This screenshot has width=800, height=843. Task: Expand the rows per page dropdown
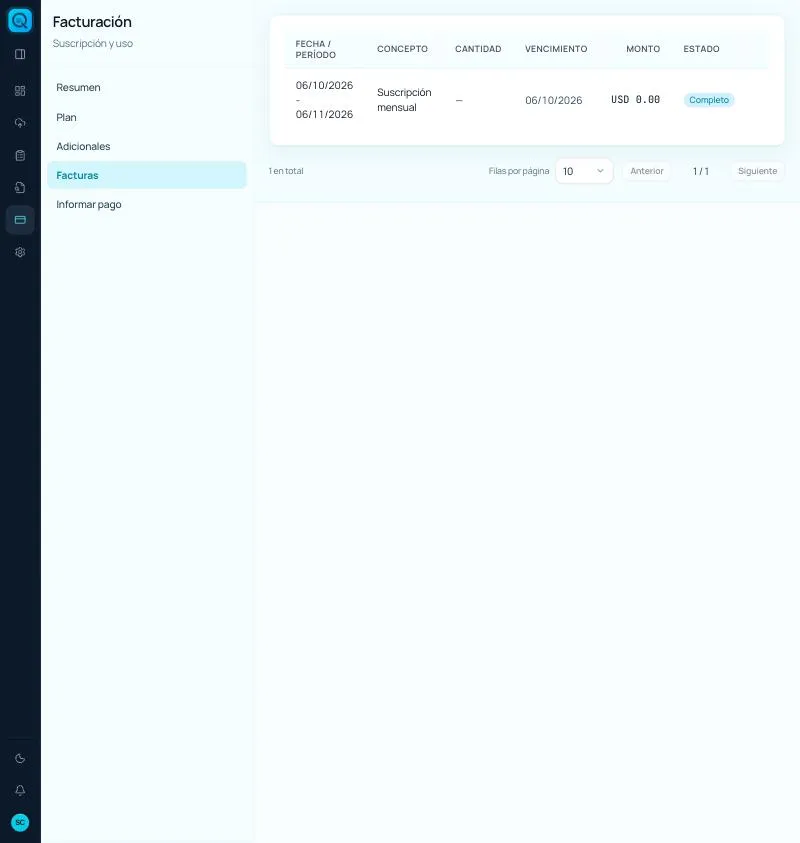pyautogui.click(x=584, y=171)
